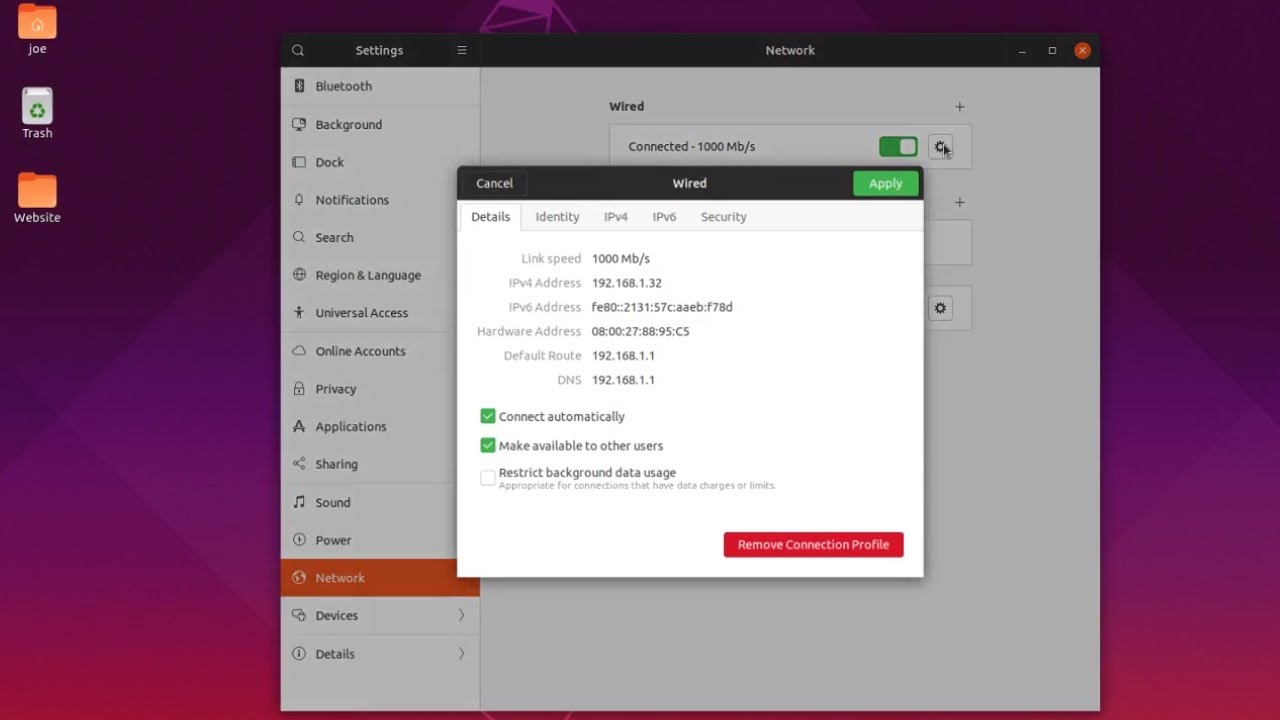The image size is (1280, 720).
Task: Switch to the IPv6 tab
Action: pyautogui.click(x=664, y=217)
